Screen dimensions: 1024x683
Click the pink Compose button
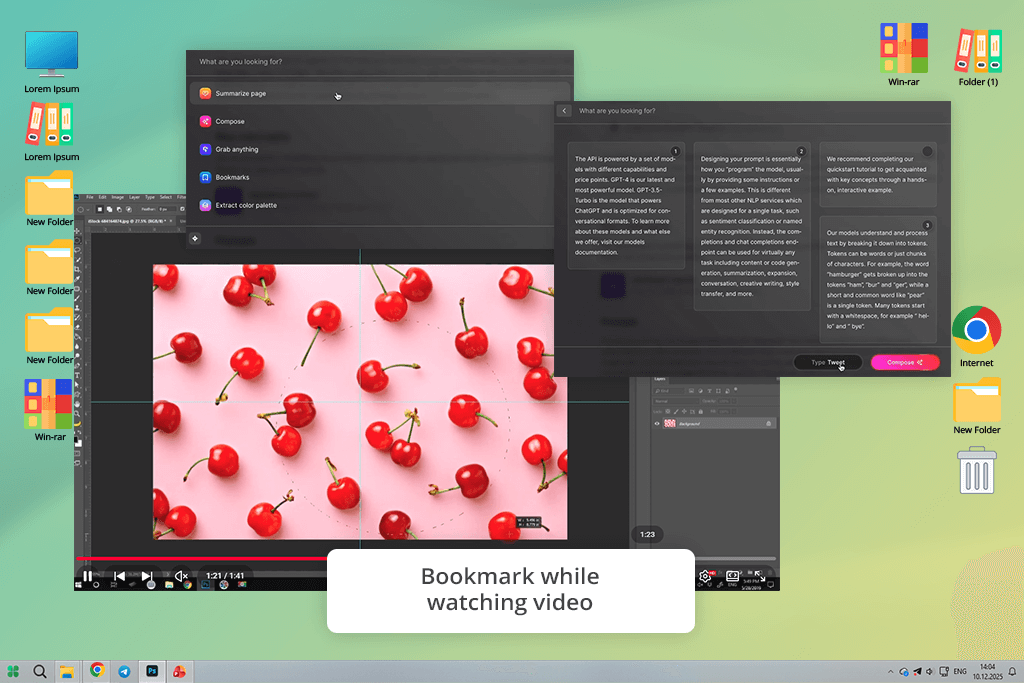click(905, 362)
